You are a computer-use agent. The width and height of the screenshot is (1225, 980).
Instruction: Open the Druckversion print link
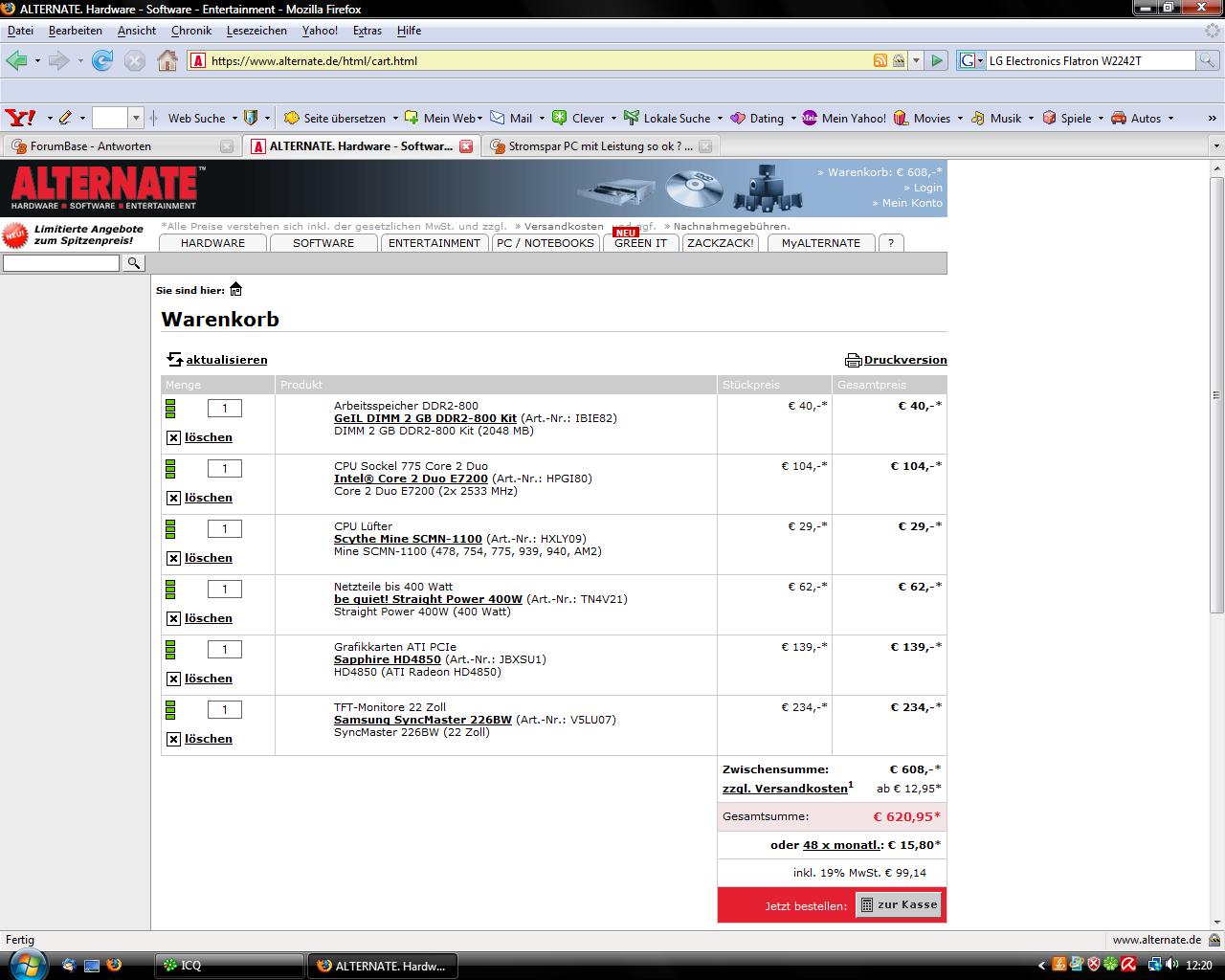pos(896,360)
